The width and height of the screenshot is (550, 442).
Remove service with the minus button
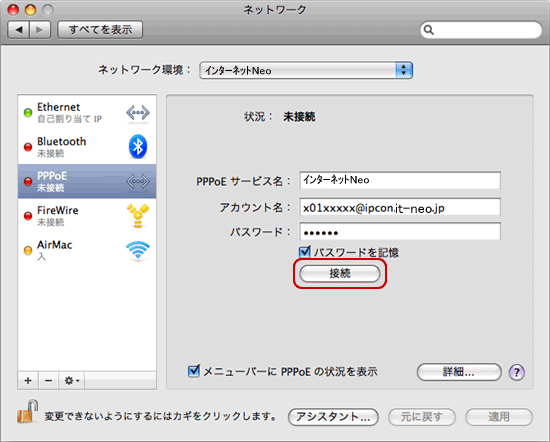click(49, 381)
